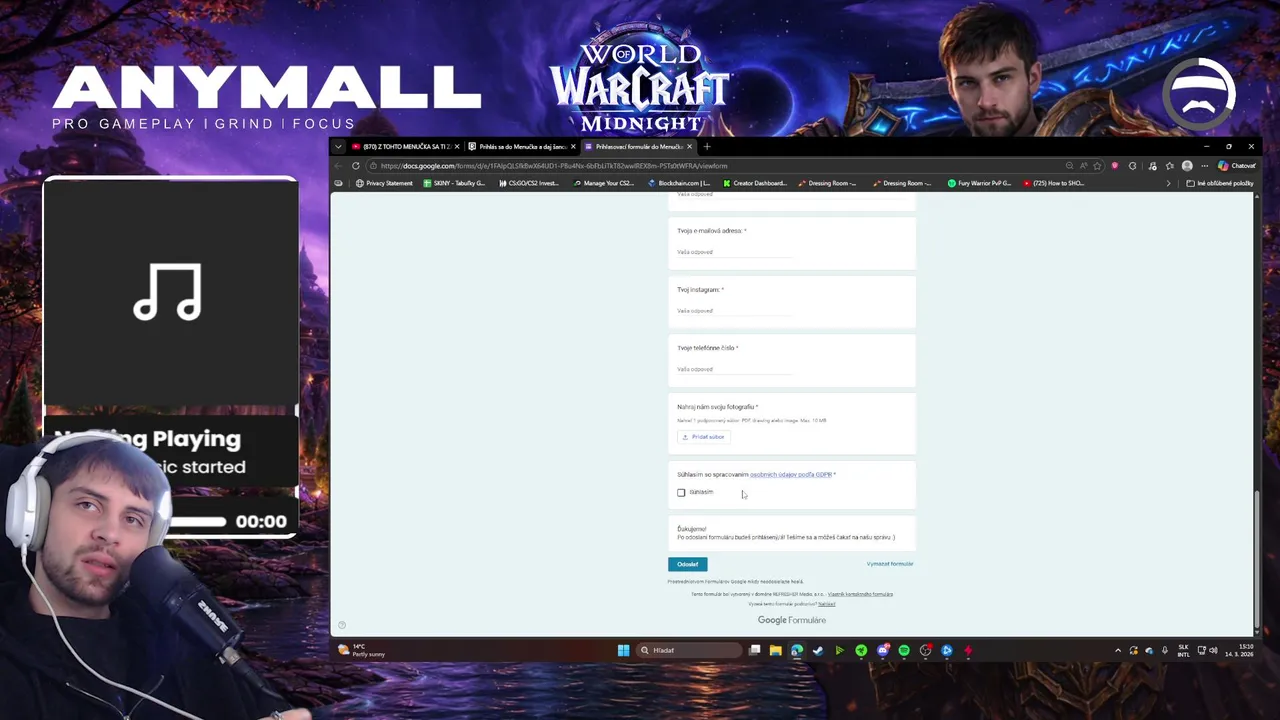Click the Instagram answer field
This screenshot has width=1280, height=720.
pyautogui.click(x=734, y=311)
